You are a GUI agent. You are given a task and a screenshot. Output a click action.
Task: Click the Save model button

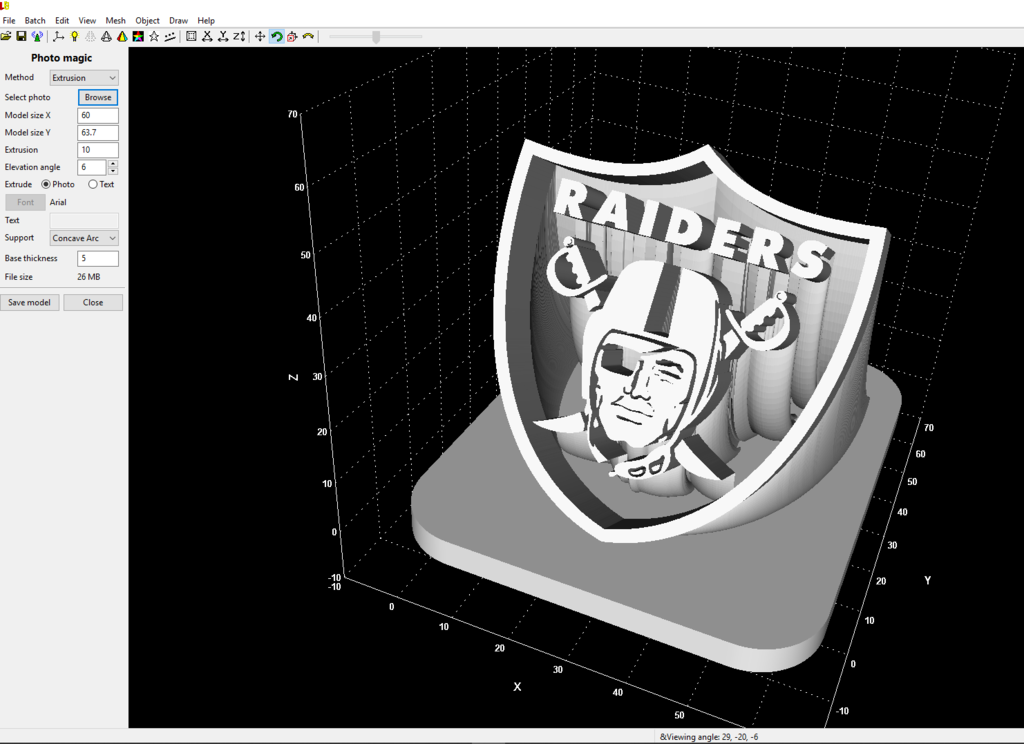(29, 302)
